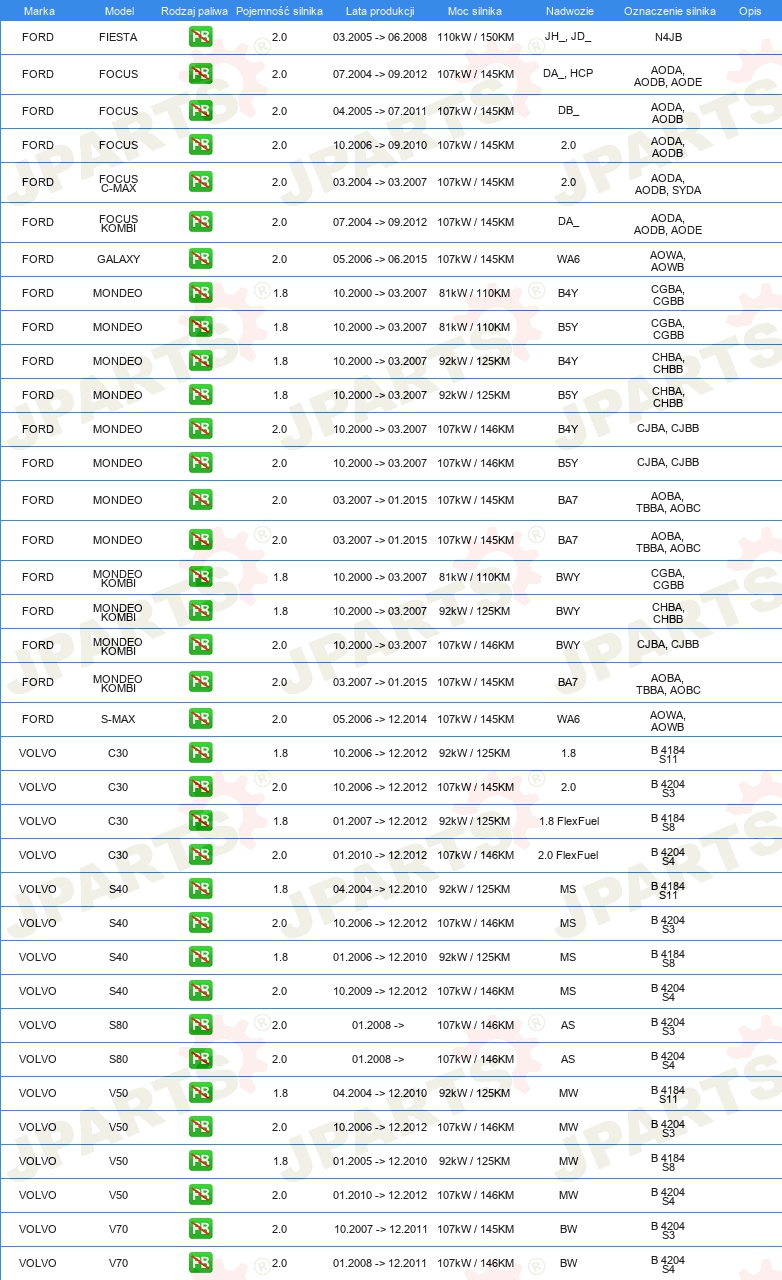
Task: Click production years 01.2008 -> 12.2011
Action: [x=380, y=1263]
